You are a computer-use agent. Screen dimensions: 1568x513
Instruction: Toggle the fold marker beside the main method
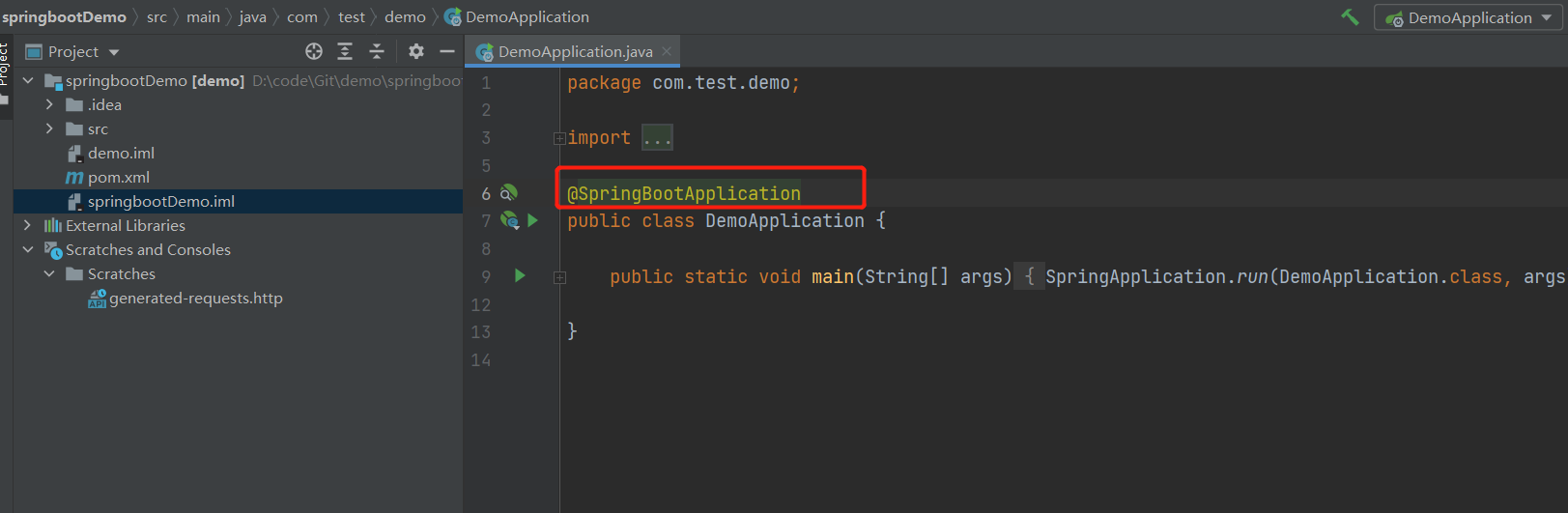click(559, 277)
